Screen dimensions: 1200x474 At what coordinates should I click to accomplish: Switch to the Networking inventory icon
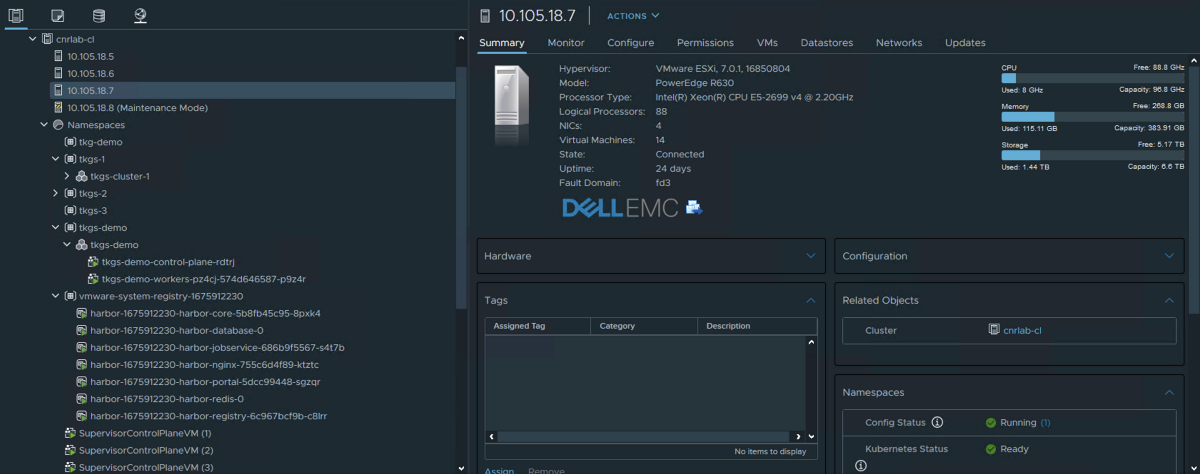click(x=139, y=16)
